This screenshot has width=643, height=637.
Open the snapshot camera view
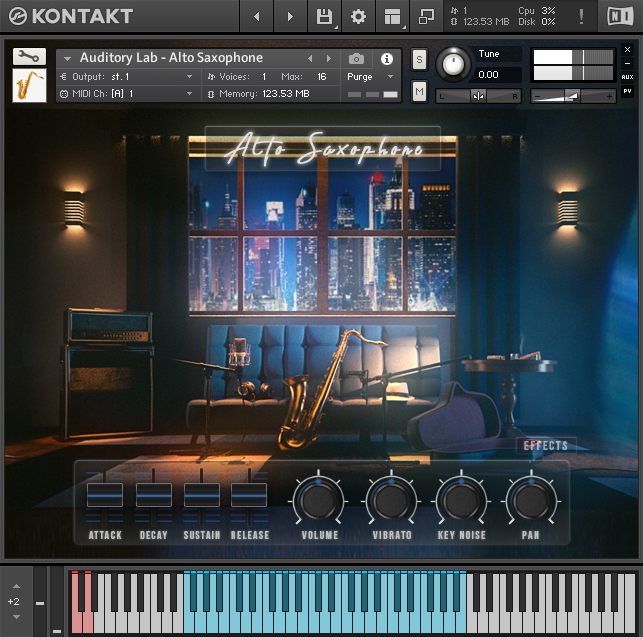[x=356, y=59]
